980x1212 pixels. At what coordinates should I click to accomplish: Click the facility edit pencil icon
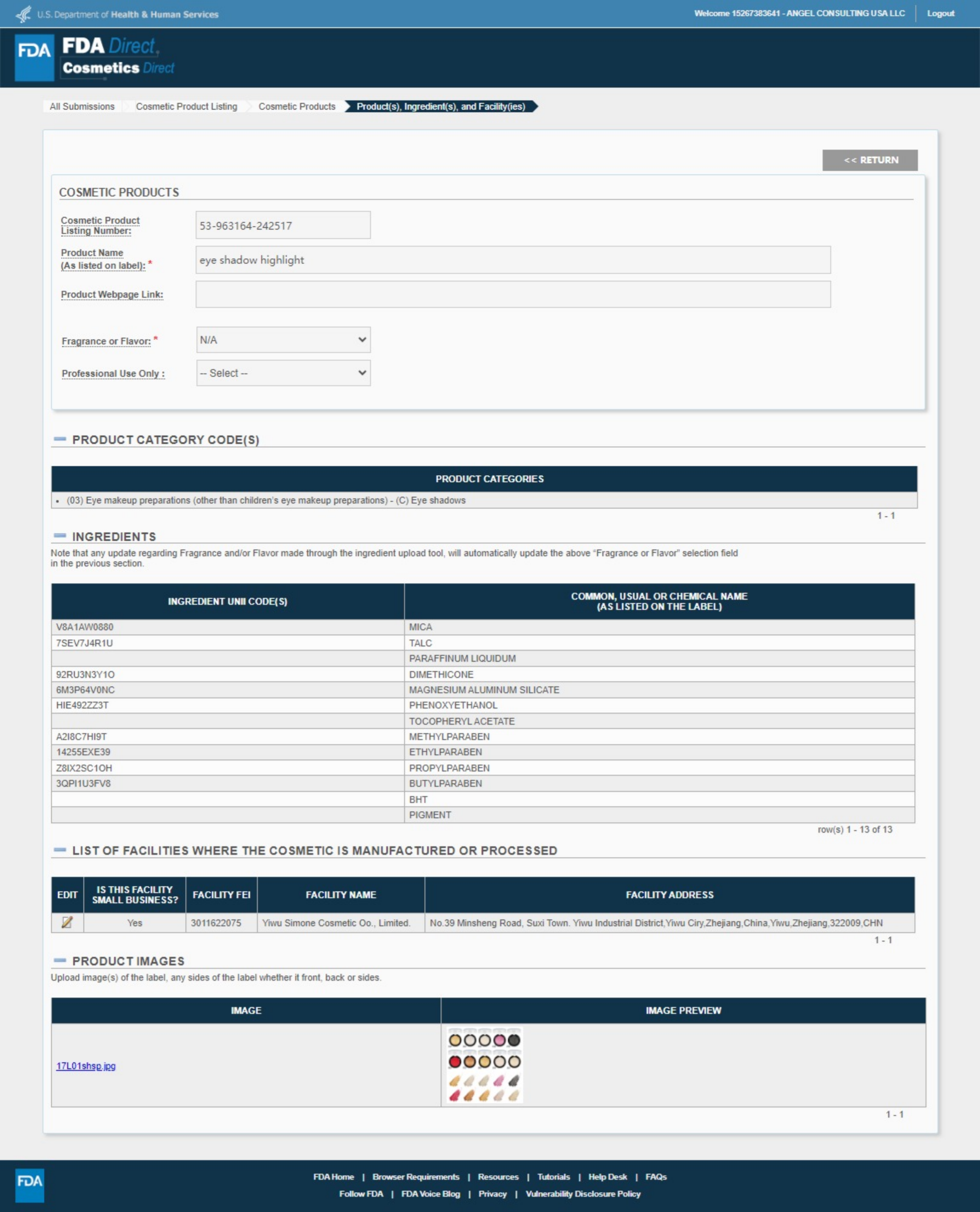pyautogui.click(x=67, y=922)
